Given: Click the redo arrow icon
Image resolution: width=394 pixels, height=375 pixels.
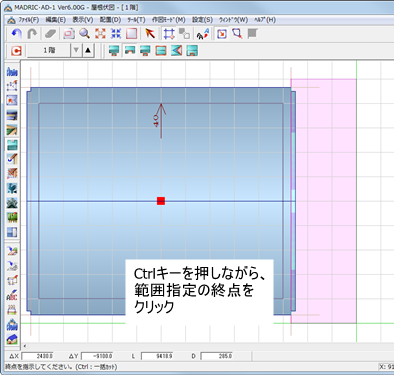Looking at the screenshot, I should (x=32, y=34).
